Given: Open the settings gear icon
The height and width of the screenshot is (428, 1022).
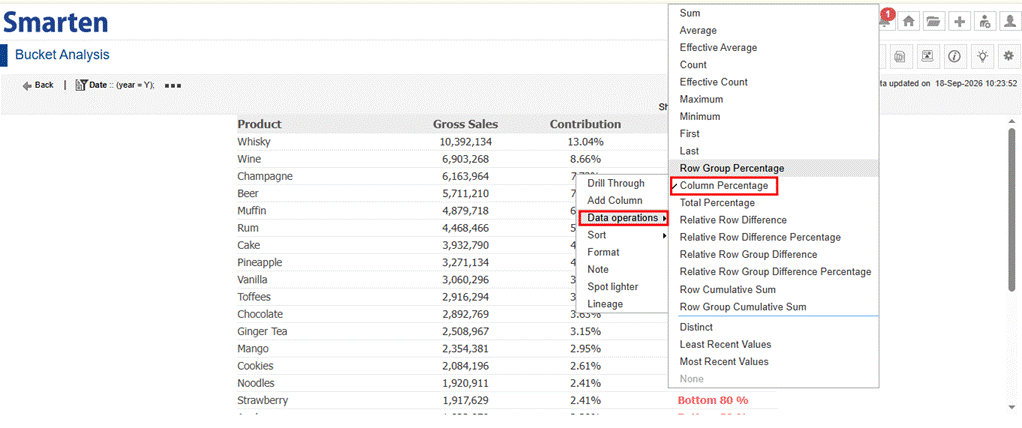Looking at the screenshot, I should point(1010,57).
